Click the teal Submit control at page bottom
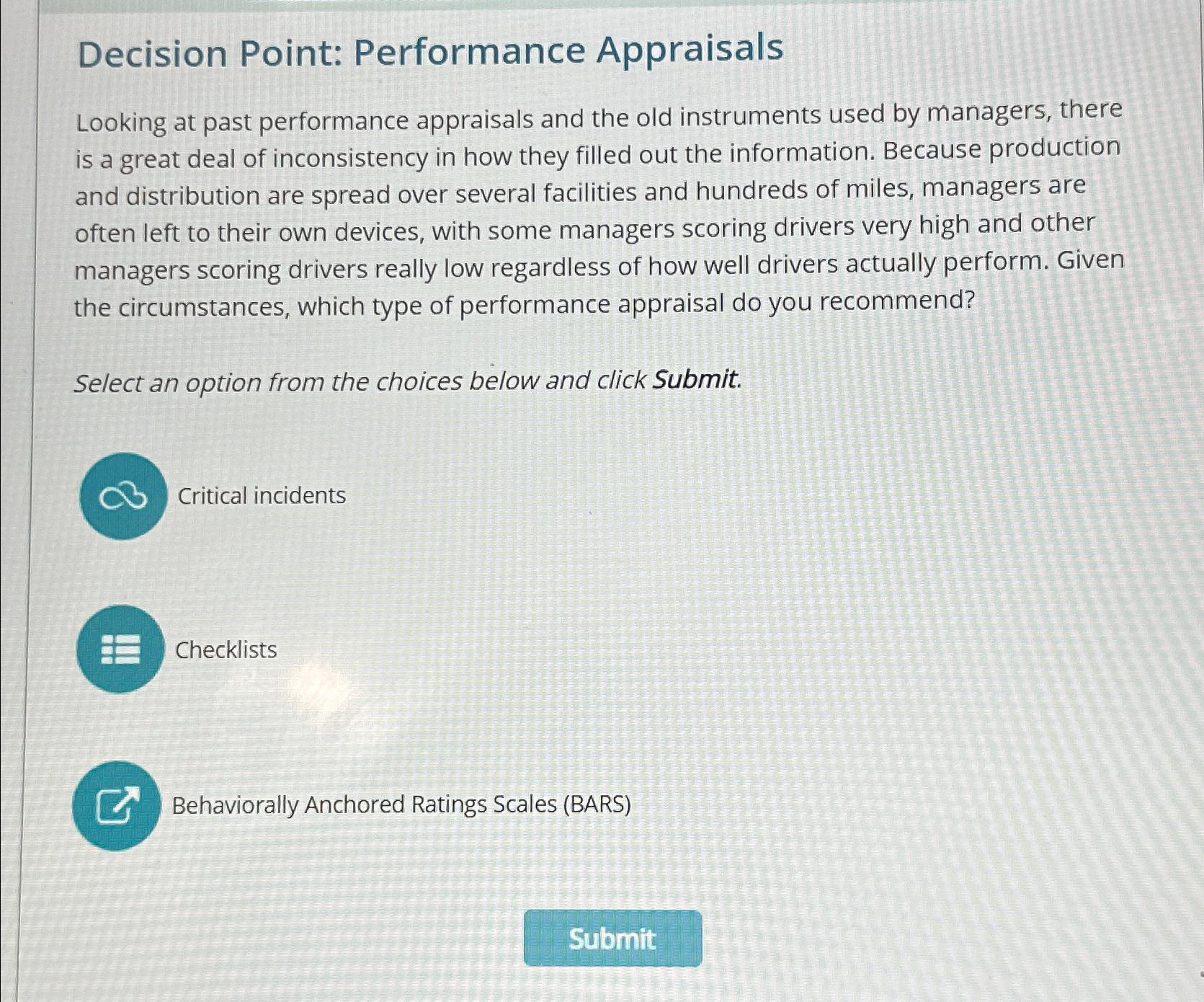The image size is (1204, 1002). 612,939
